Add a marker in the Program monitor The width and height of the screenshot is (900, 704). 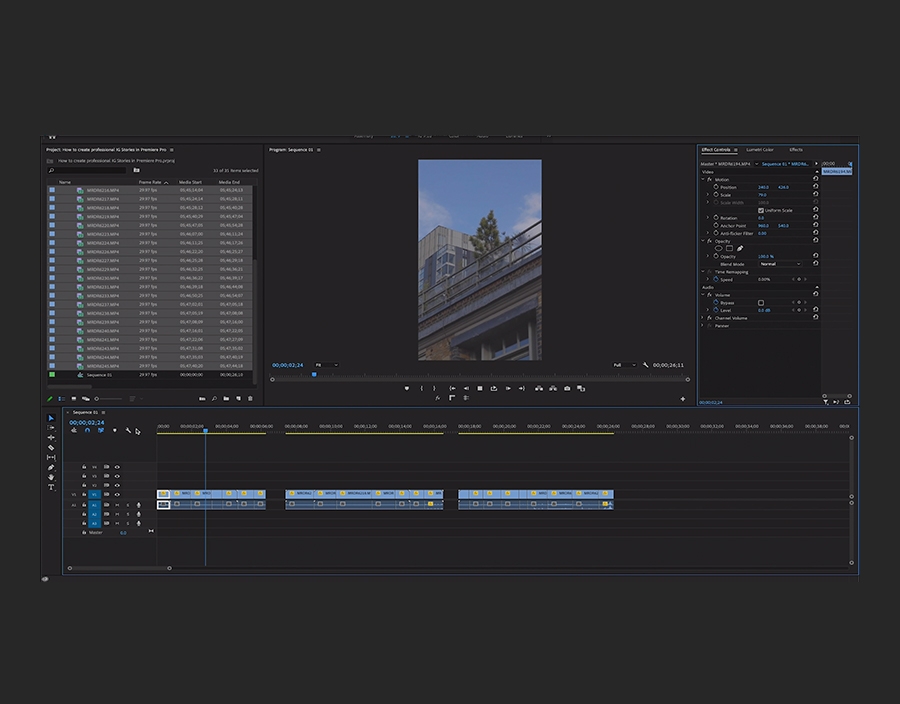(407, 388)
